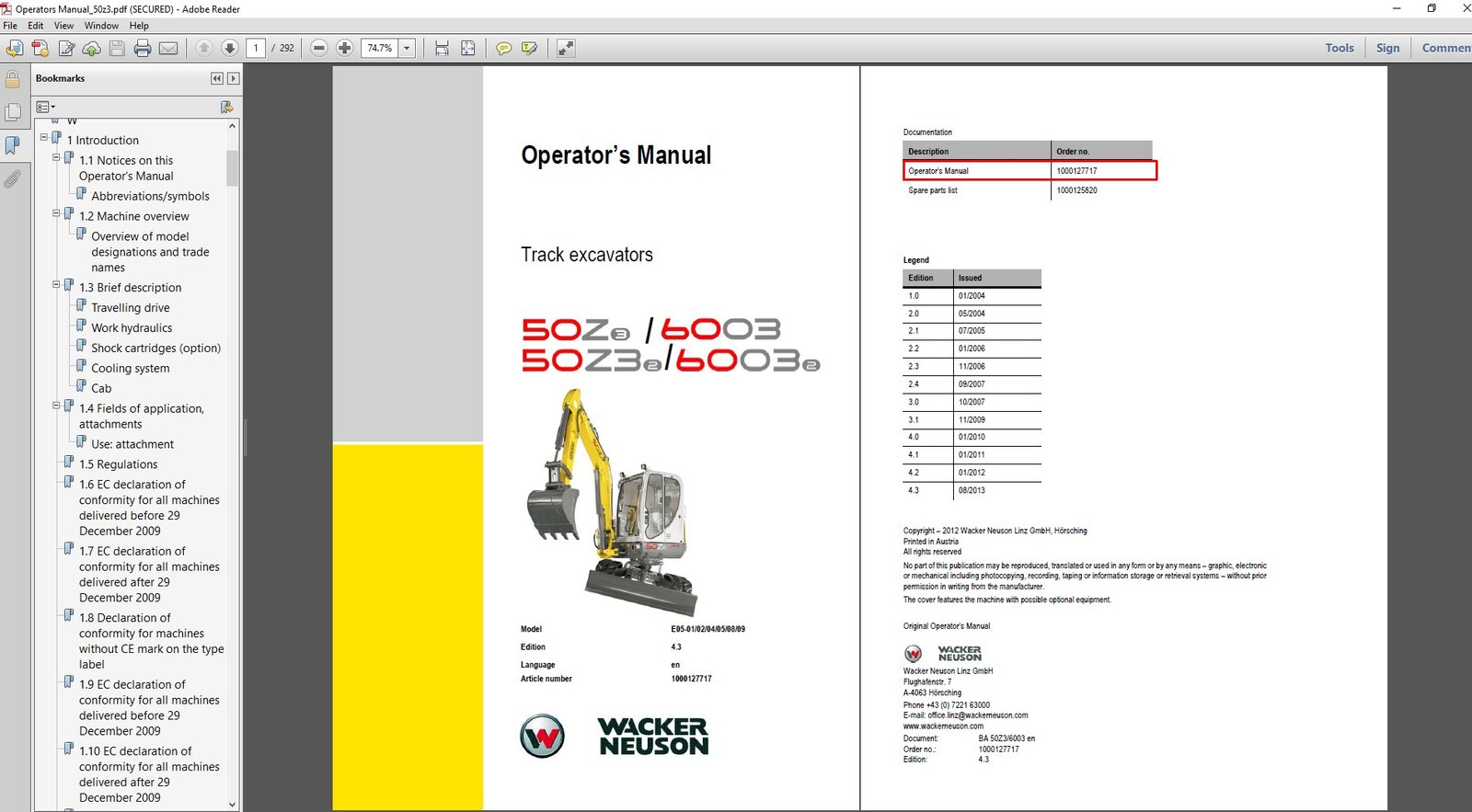This screenshot has width=1472, height=812.
Task: Select the highlight text tool
Action: pyautogui.click(x=529, y=48)
